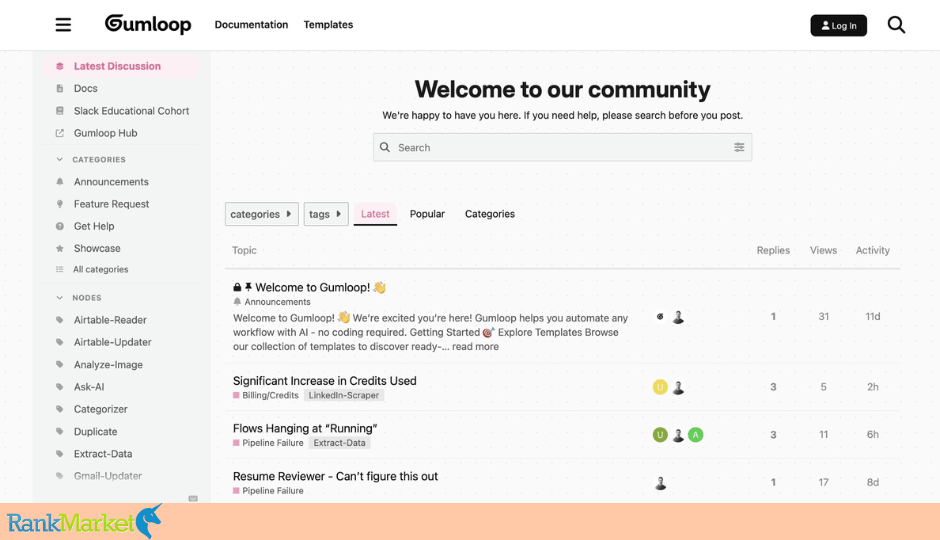The image size is (940, 540).
Task: Open the categories dropdown filter
Action: click(261, 214)
